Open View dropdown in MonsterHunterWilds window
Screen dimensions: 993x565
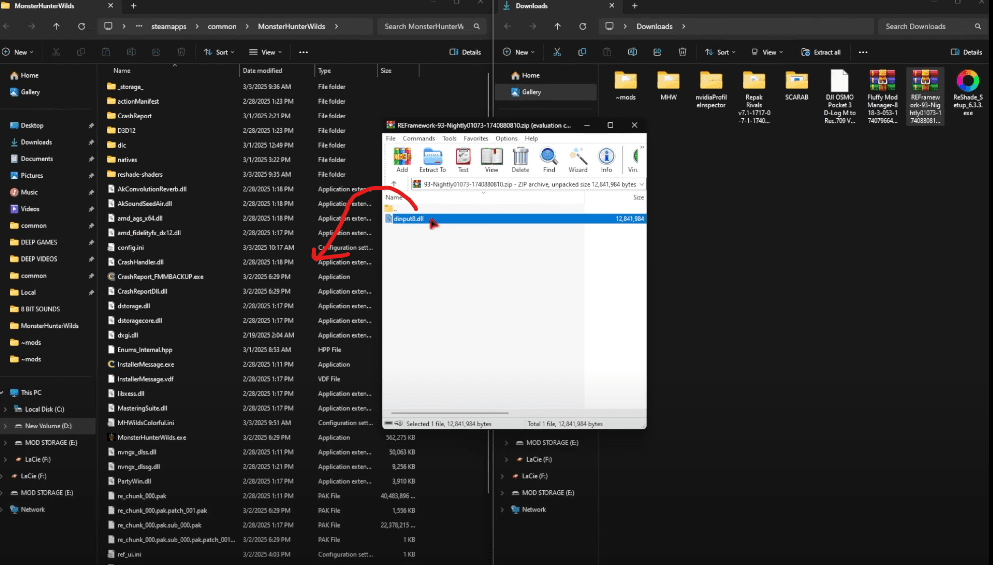click(x=265, y=52)
